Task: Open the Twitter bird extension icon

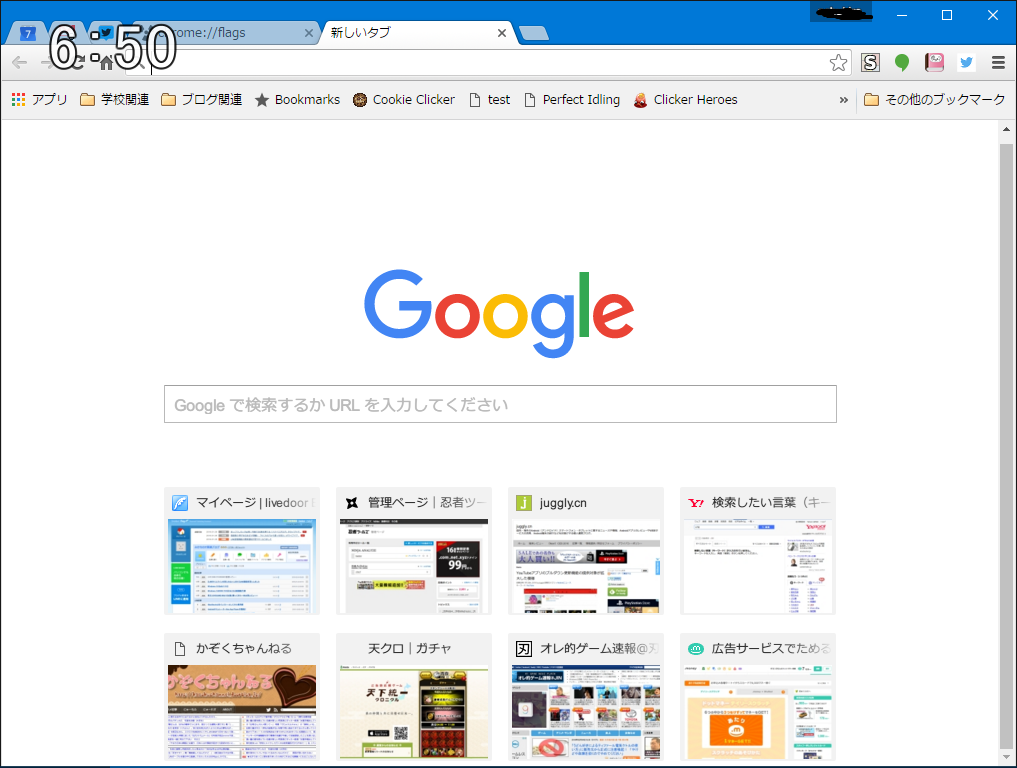Action: pos(966,62)
